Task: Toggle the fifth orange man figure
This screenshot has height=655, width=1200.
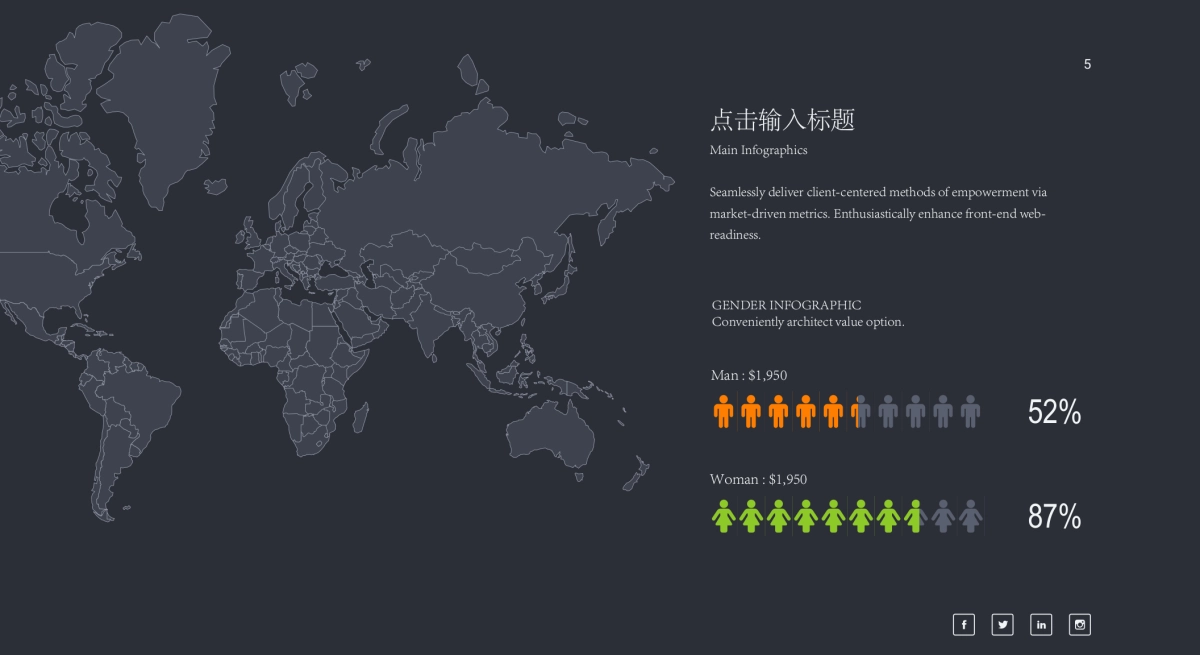Action: [x=835, y=410]
